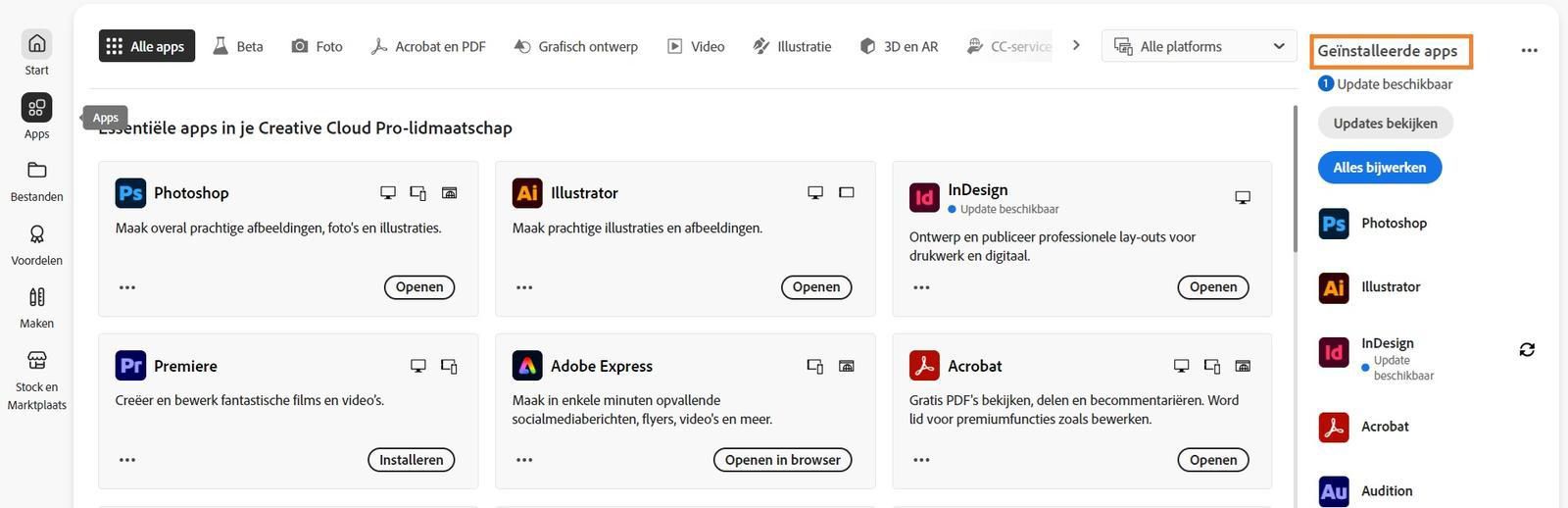Switch to 3D en AR category
This screenshot has width=1568, height=508.
(x=899, y=46)
